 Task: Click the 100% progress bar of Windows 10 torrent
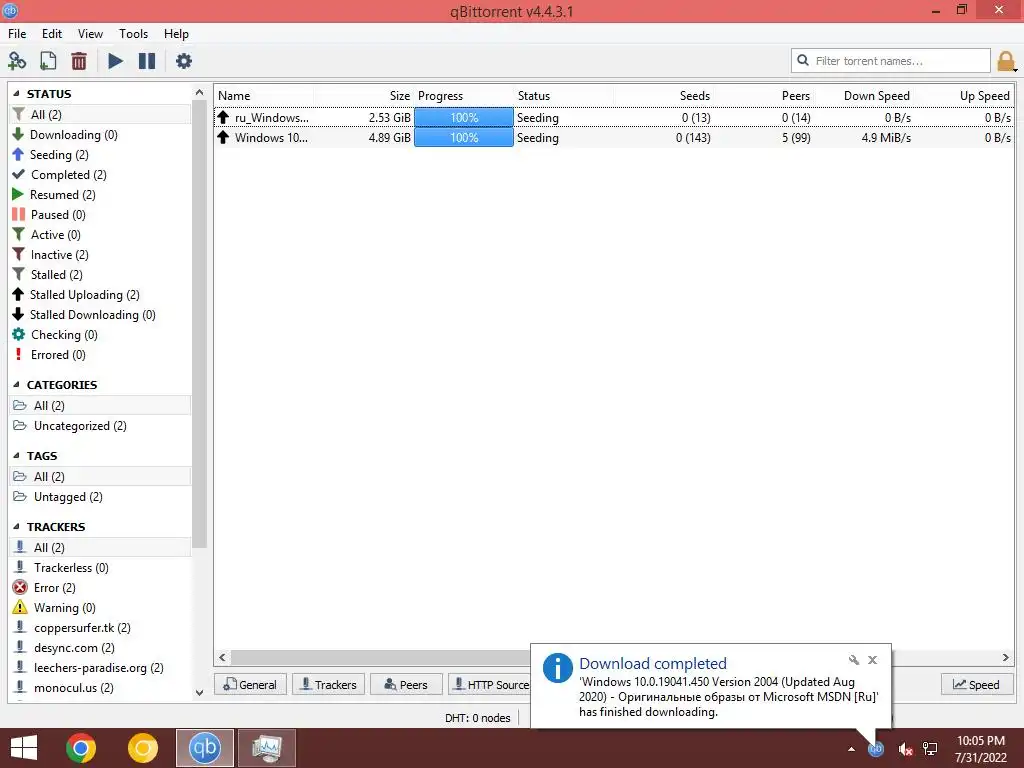coord(464,138)
